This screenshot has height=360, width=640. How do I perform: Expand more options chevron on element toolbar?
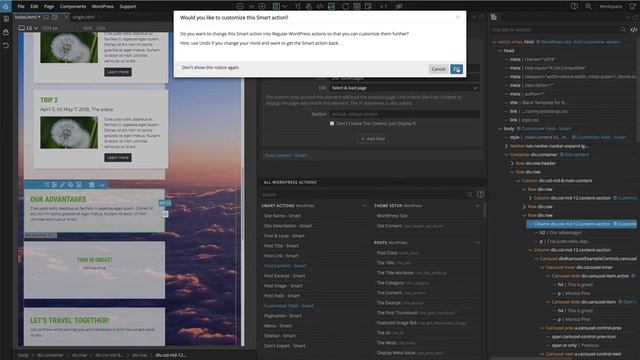click(x=102, y=185)
